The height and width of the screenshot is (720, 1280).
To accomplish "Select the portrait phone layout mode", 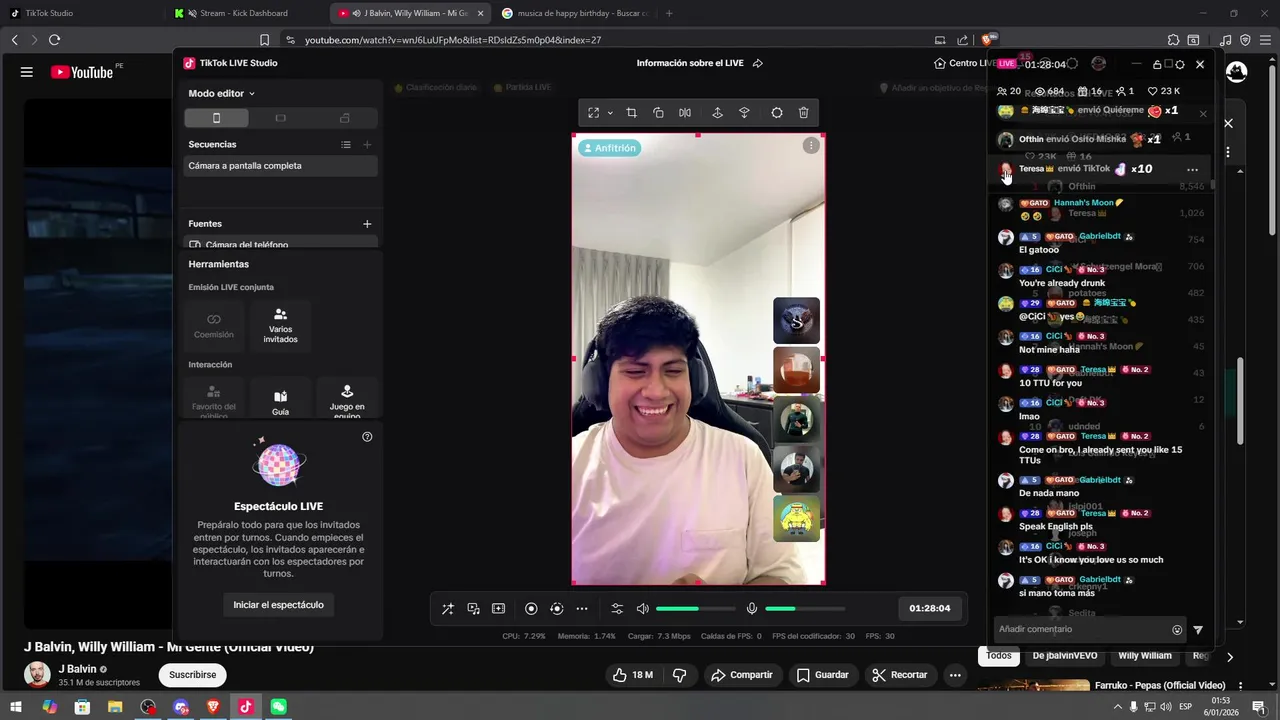I will (216, 118).
